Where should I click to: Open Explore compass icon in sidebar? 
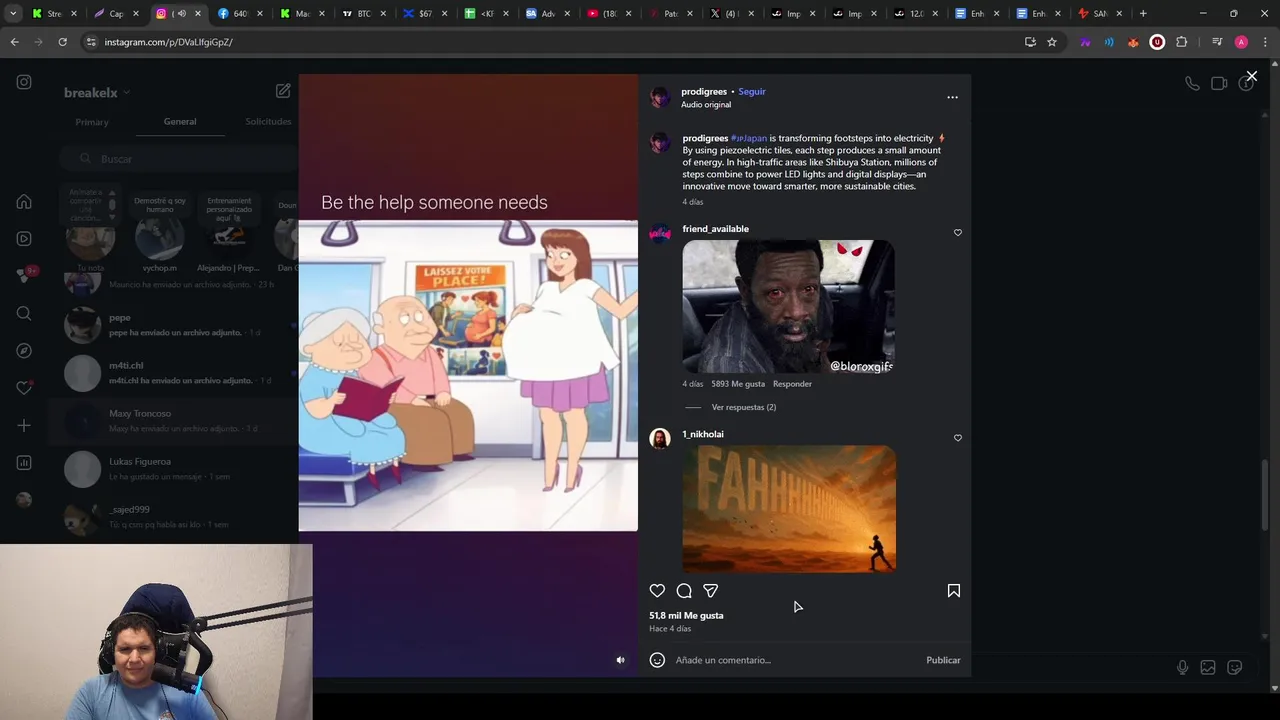(24, 351)
